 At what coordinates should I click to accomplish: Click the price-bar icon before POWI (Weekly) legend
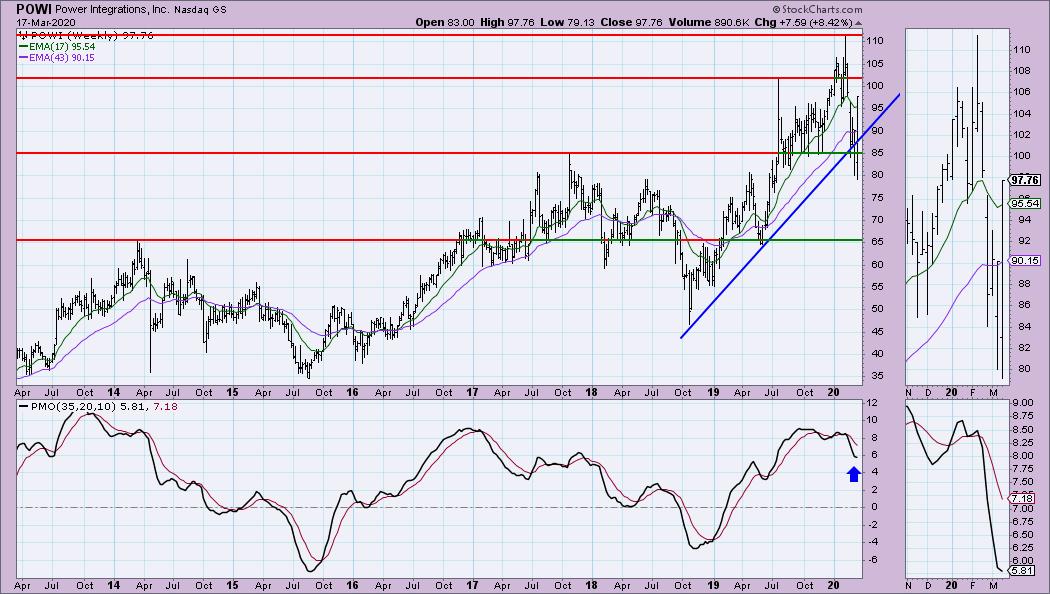(x=23, y=35)
